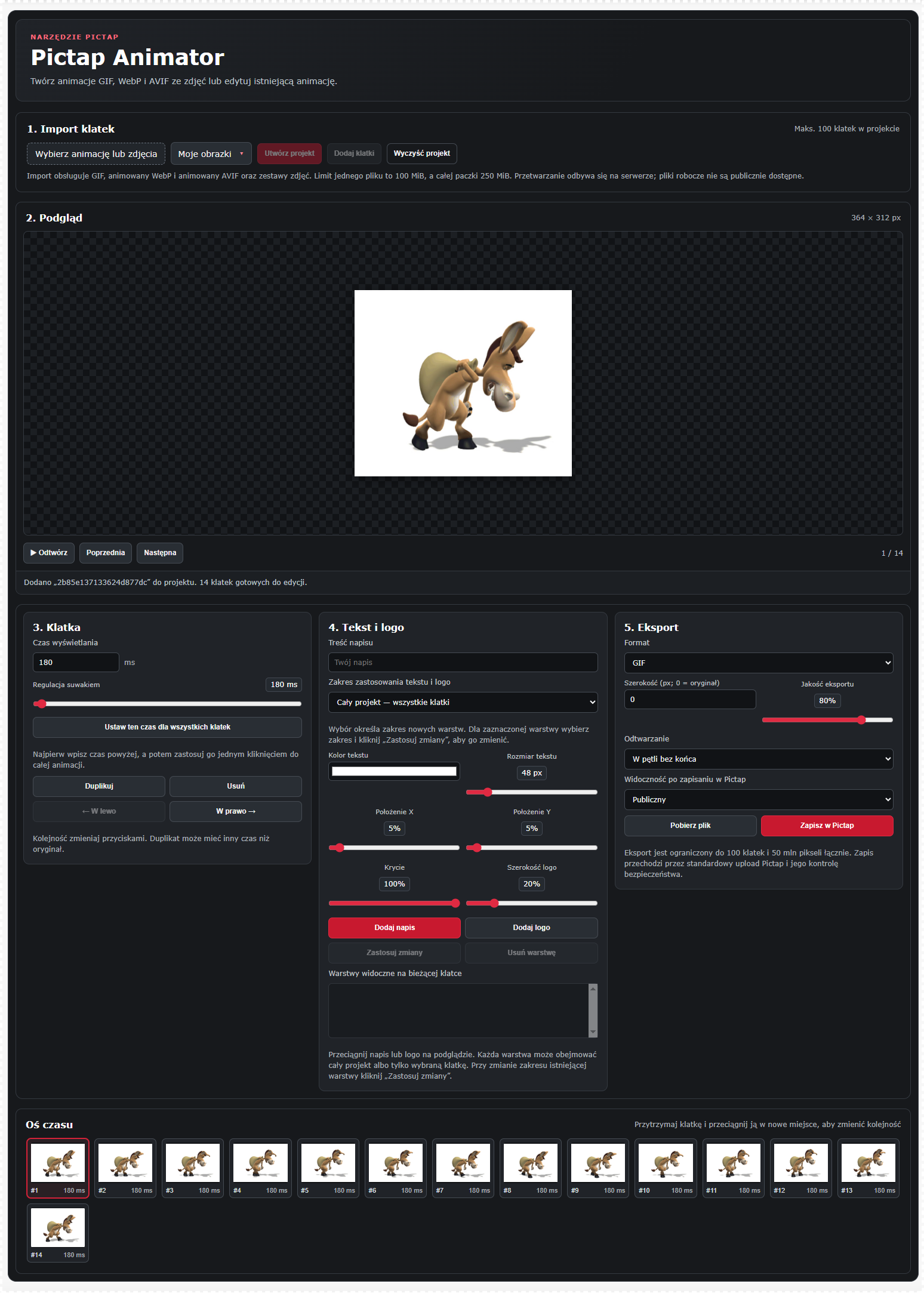Click the Dodaj napis button
Viewport: 924px width, 1293px height.
pos(395,928)
